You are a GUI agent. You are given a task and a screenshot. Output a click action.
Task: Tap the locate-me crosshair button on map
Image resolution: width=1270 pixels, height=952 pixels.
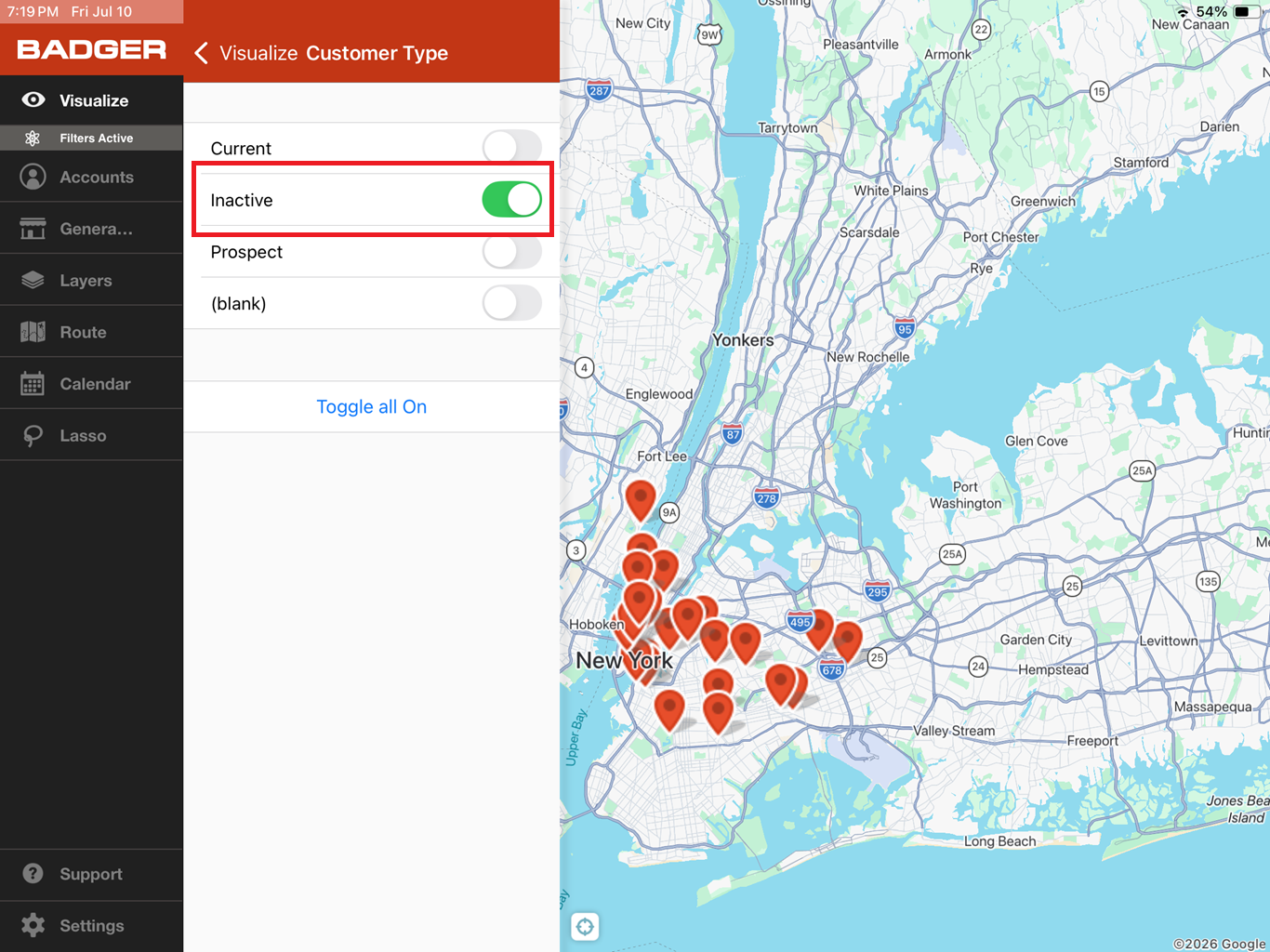[585, 926]
